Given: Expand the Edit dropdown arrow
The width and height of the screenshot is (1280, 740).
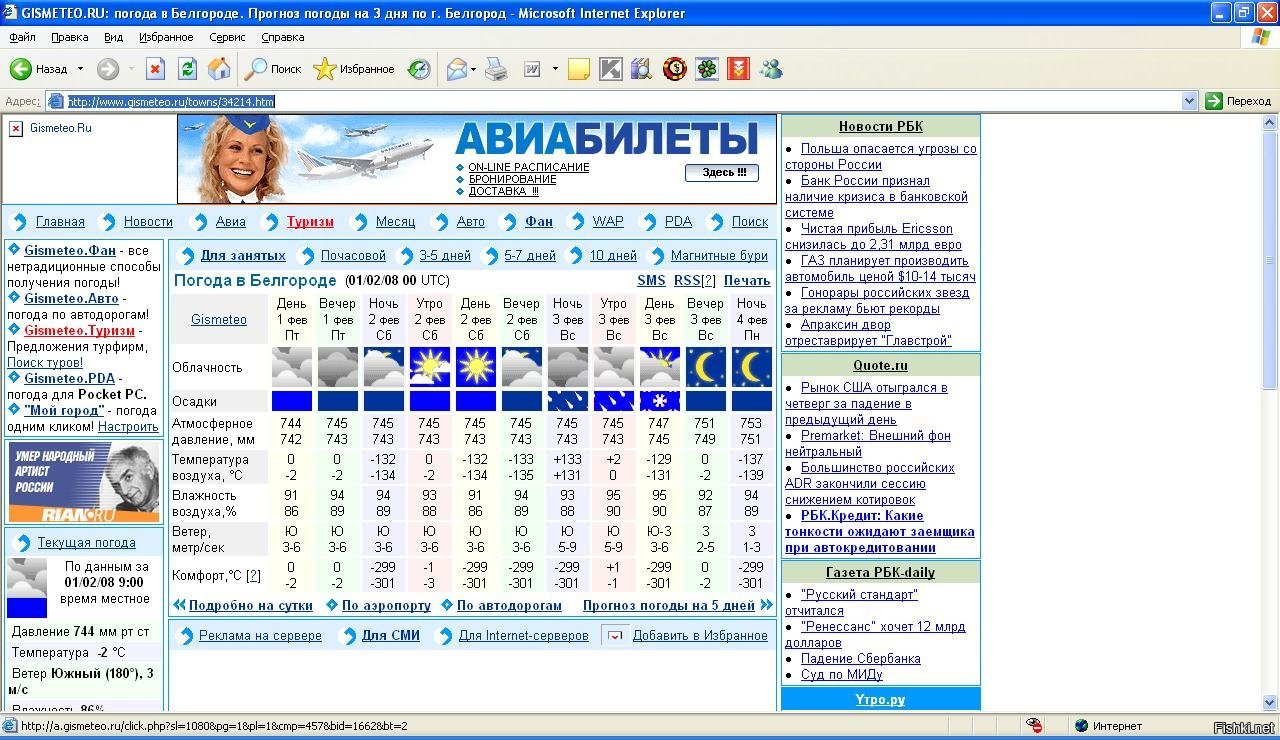Looking at the screenshot, I should [555, 69].
